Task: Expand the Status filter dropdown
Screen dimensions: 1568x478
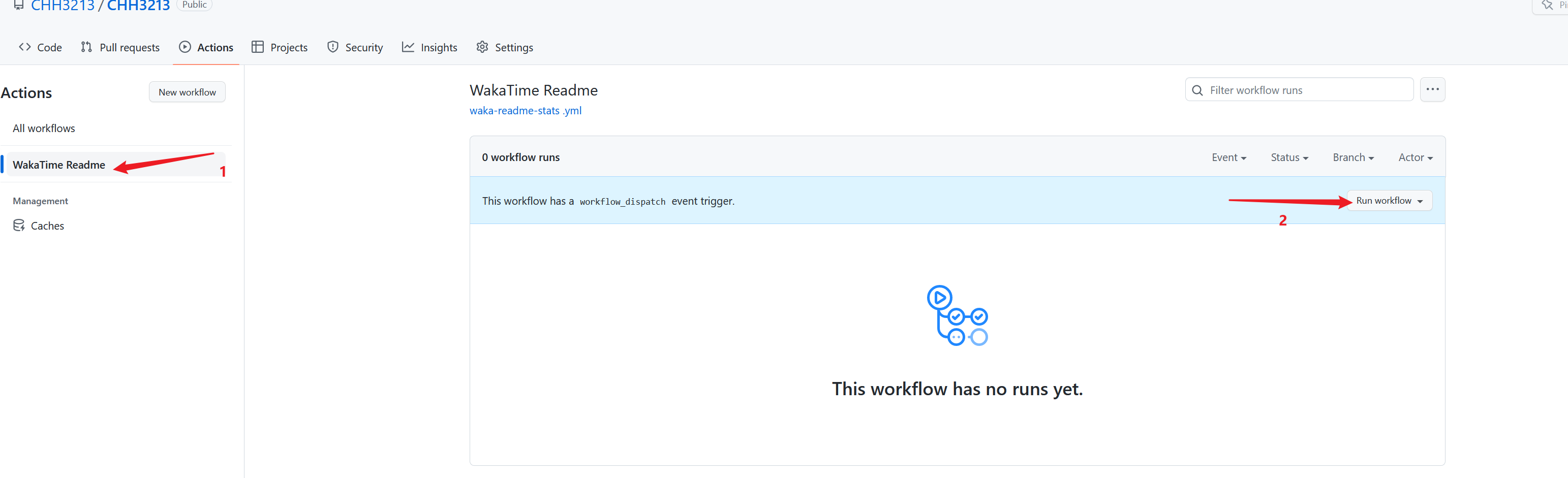Action: 1288,157
